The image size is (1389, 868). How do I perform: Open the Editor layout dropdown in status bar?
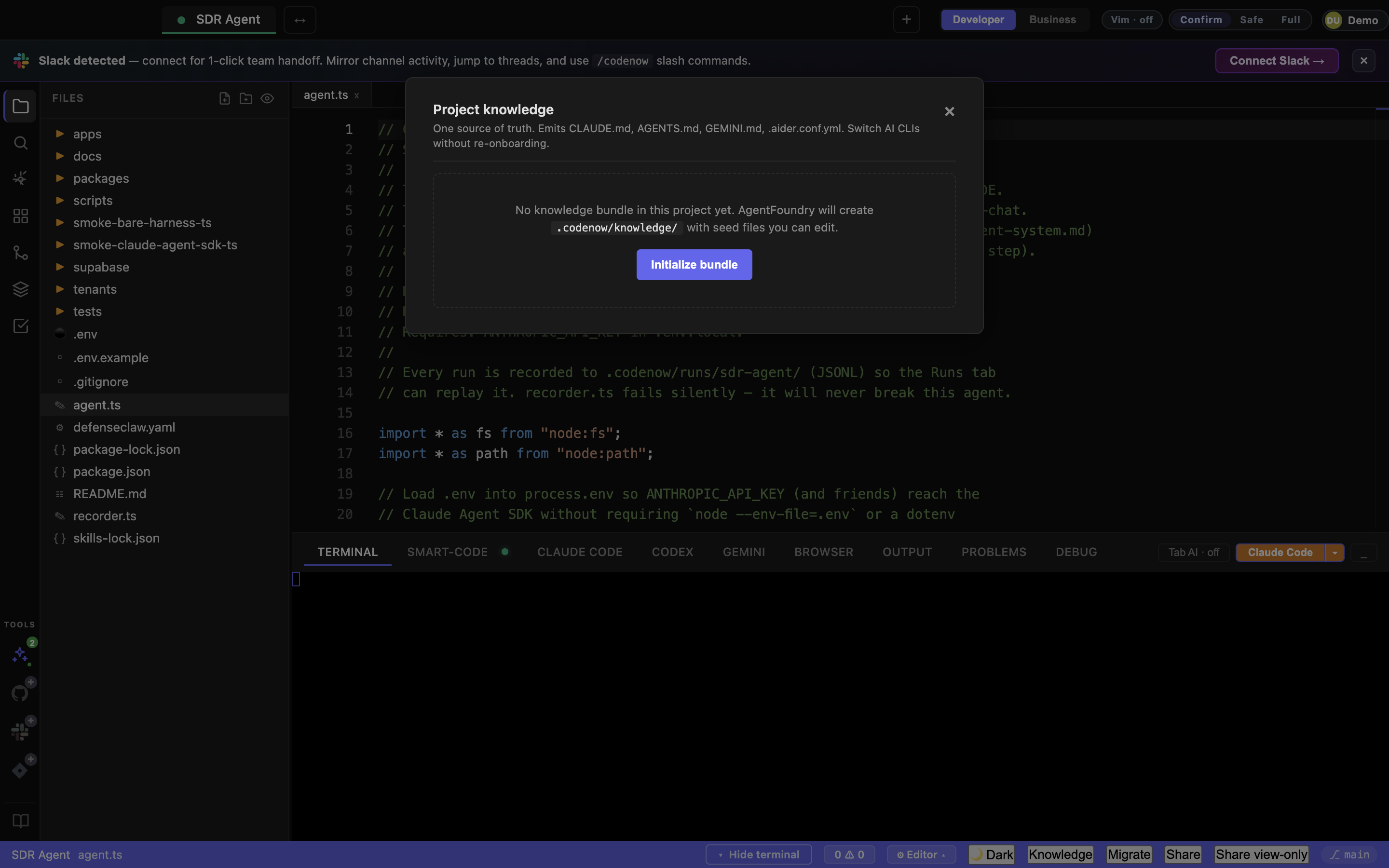point(921,855)
